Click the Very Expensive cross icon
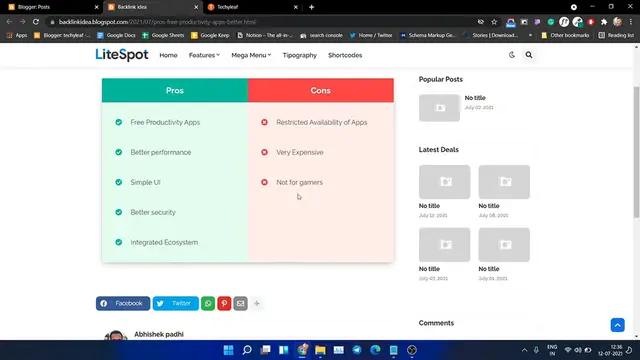This screenshot has height=360, width=640. [x=264, y=152]
